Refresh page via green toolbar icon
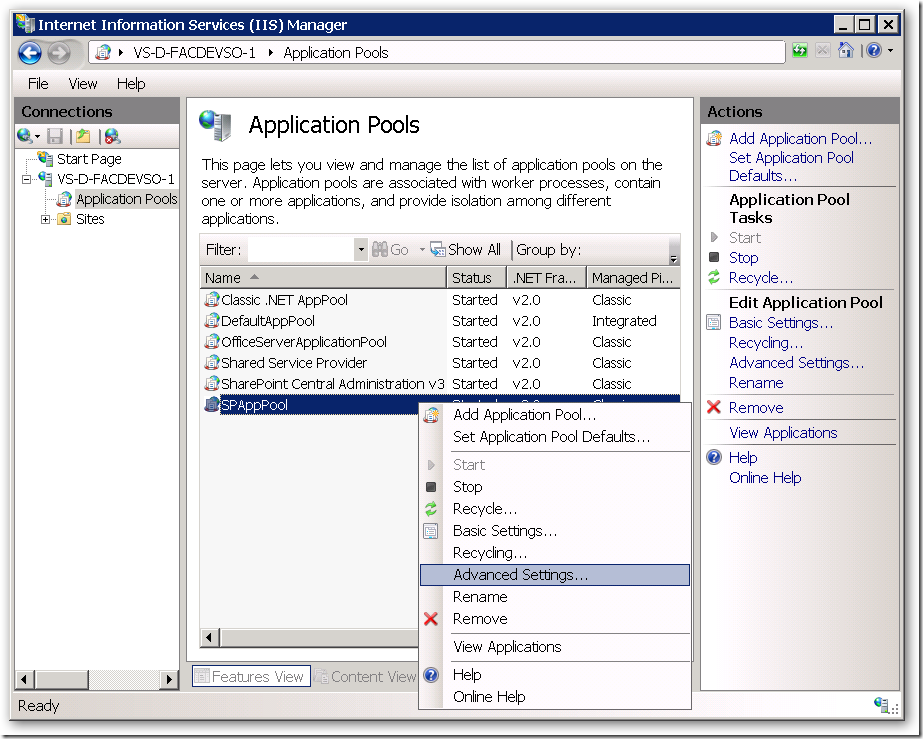923x739 pixels. pos(799,51)
